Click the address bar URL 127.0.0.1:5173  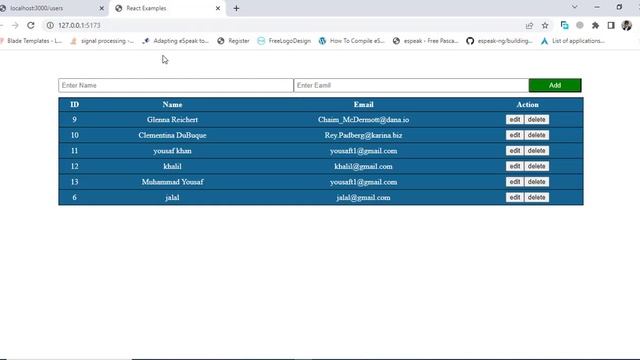click(79, 25)
